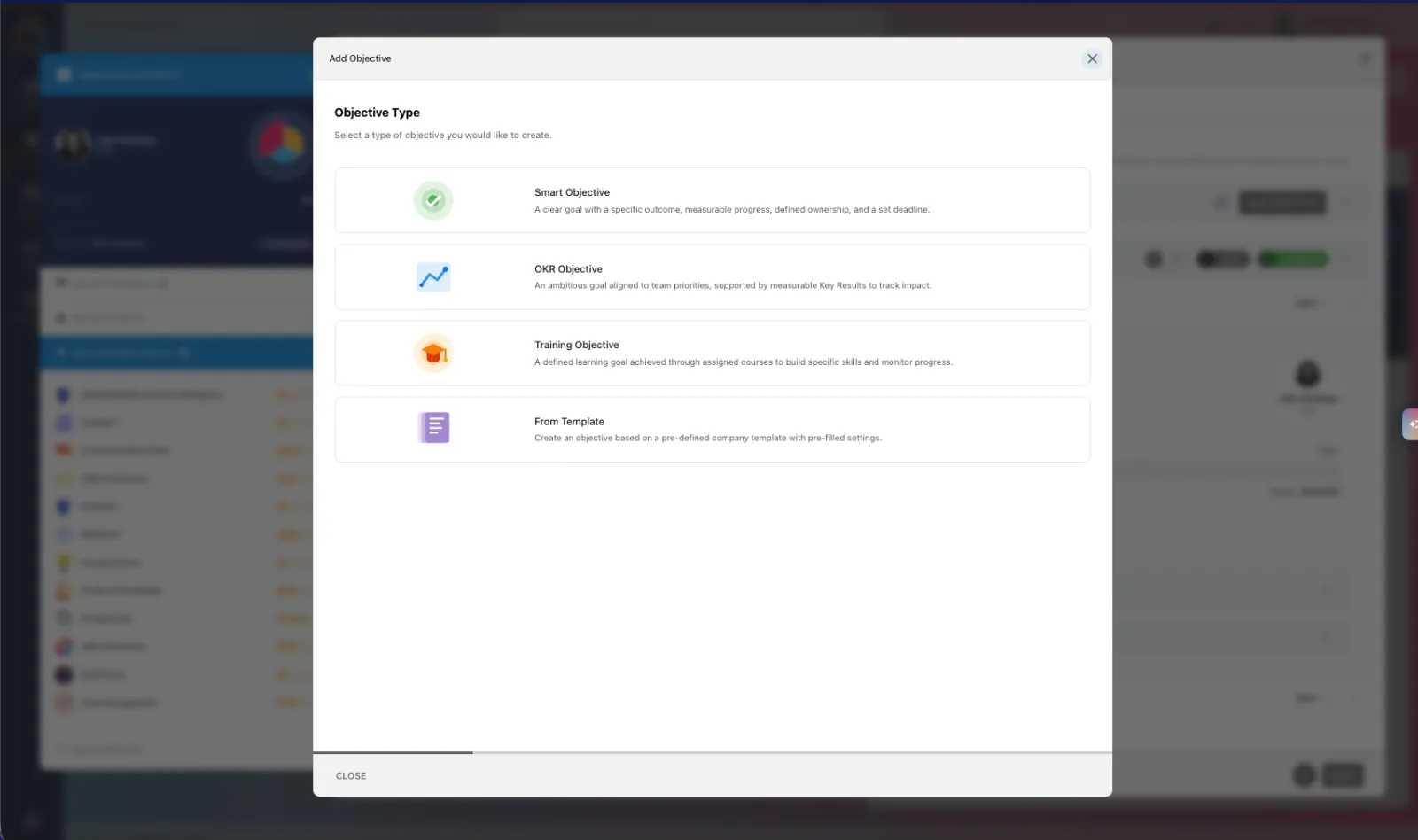Click the description 'A clear goal with a specific outcome'
Screen dimensions: 1418x840
click(x=732, y=210)
